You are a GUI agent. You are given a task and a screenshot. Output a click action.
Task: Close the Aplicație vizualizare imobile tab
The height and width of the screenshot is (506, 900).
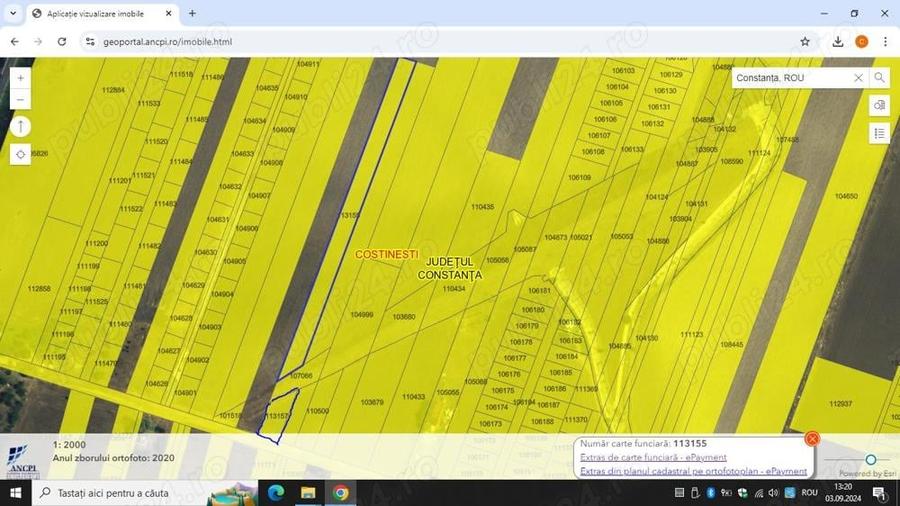(x=169, y=13)
